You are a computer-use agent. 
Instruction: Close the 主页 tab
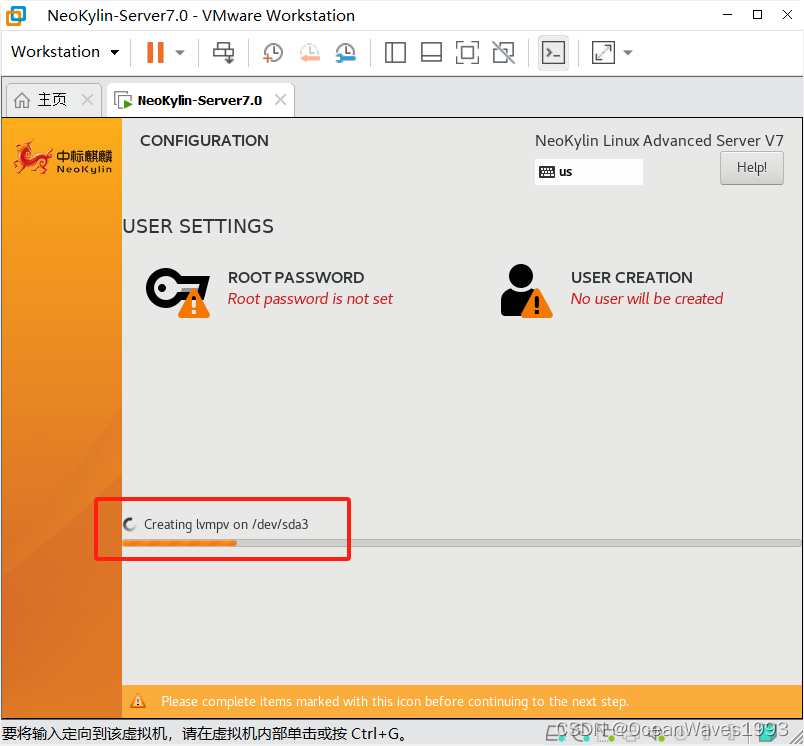[88, 99]
